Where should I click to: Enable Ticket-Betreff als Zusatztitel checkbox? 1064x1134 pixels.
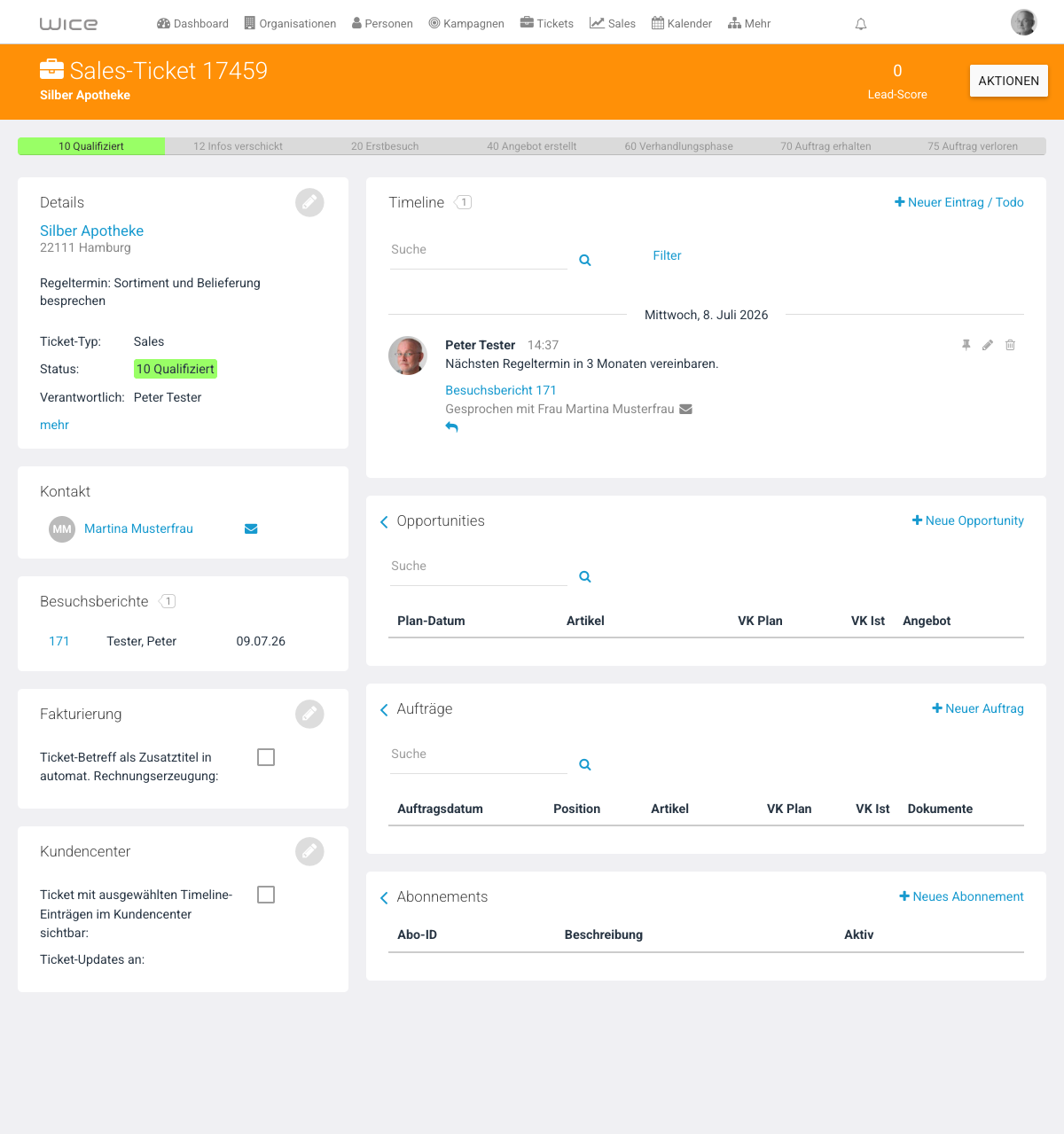266,757
